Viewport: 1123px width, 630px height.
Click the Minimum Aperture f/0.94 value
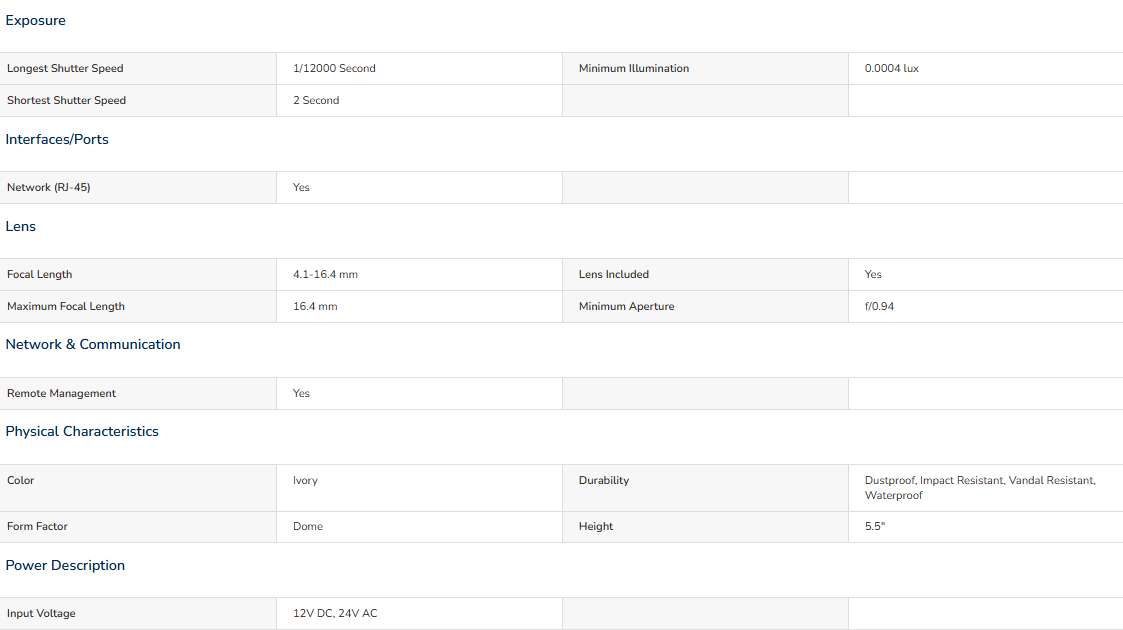pyautogui.click(x=879, y=307)
